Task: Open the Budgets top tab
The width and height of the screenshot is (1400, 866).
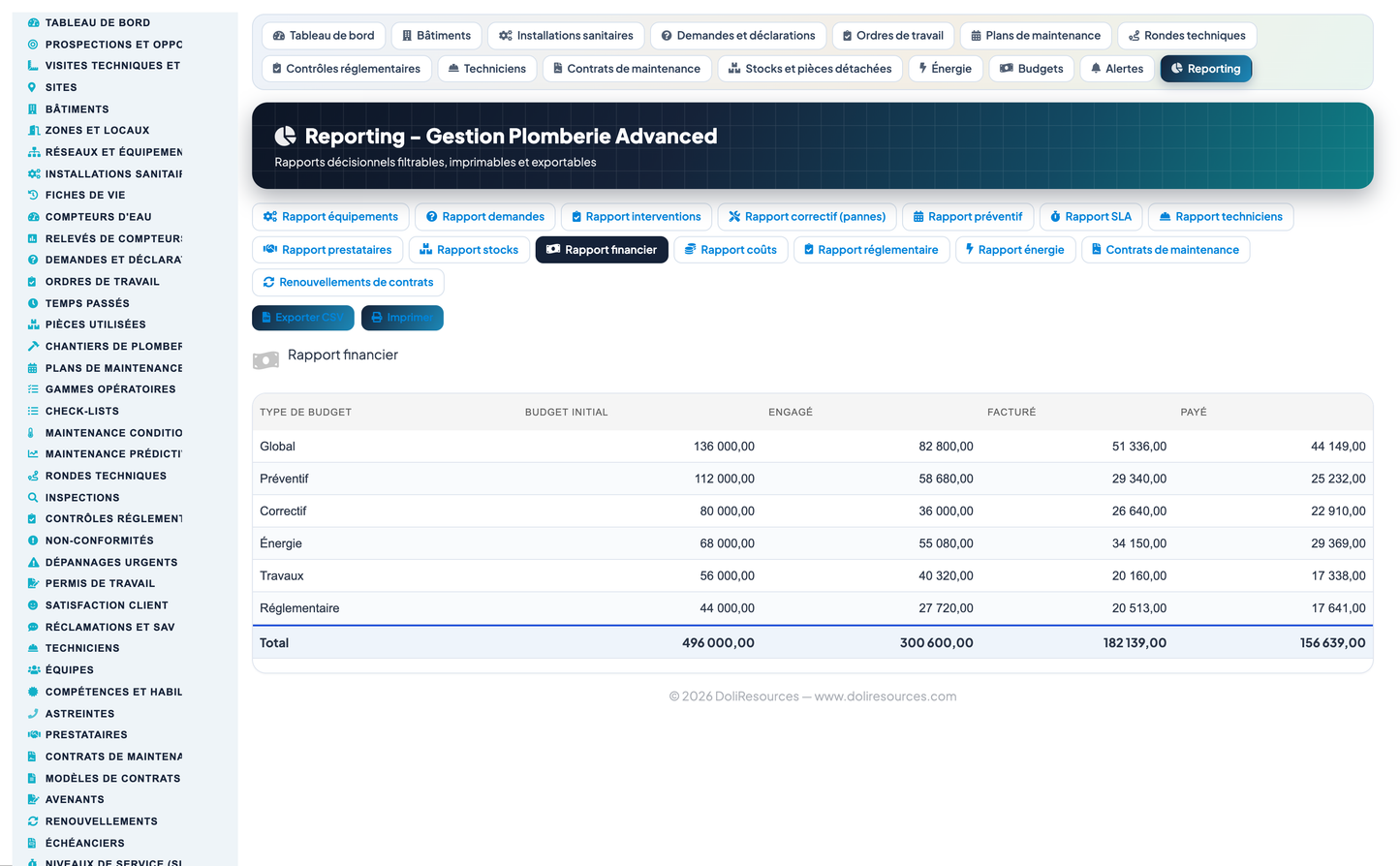Action: (x=1032, y=69)
